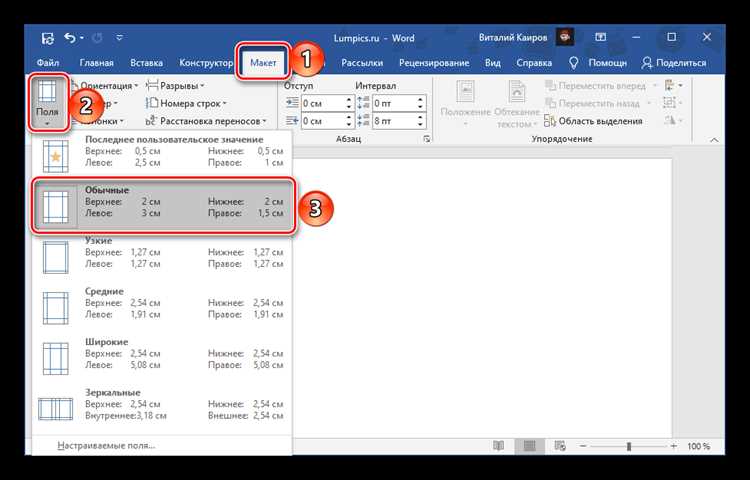Click Read Mode view icon in status bar
The height and width of the screenshot is (480, 750).
498,446
